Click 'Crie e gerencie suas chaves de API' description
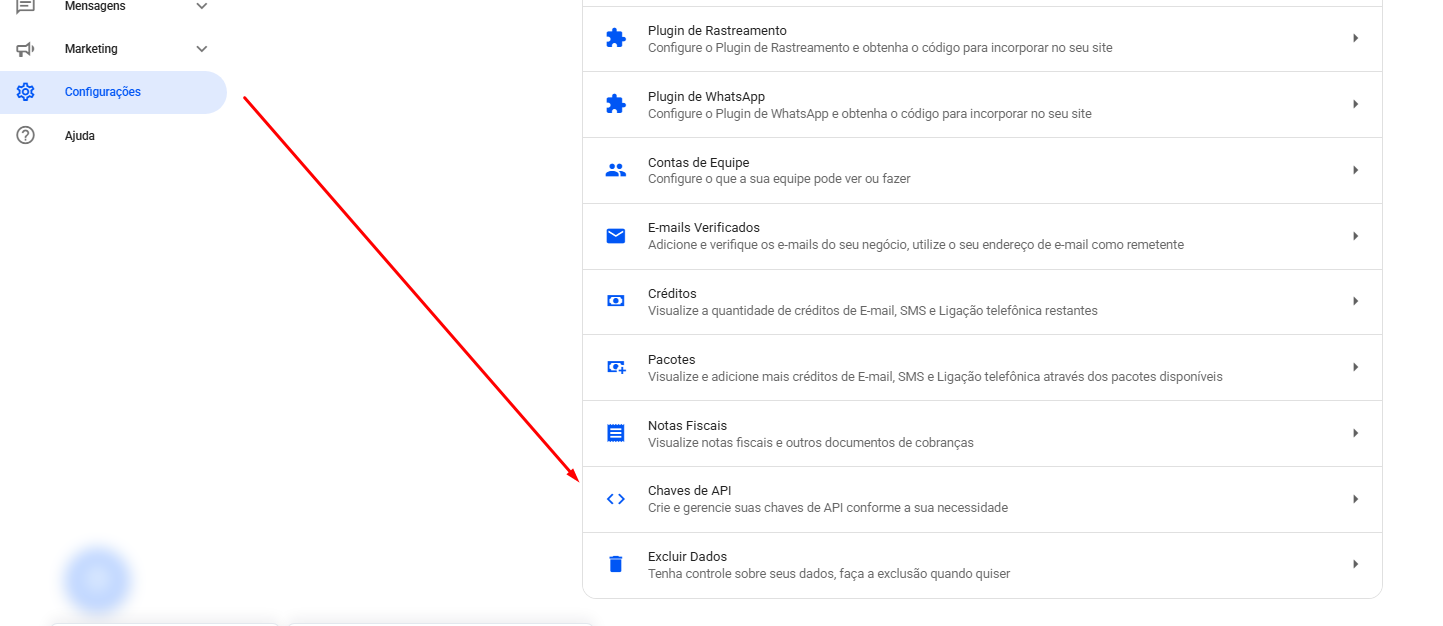 (x=828, y=508)
